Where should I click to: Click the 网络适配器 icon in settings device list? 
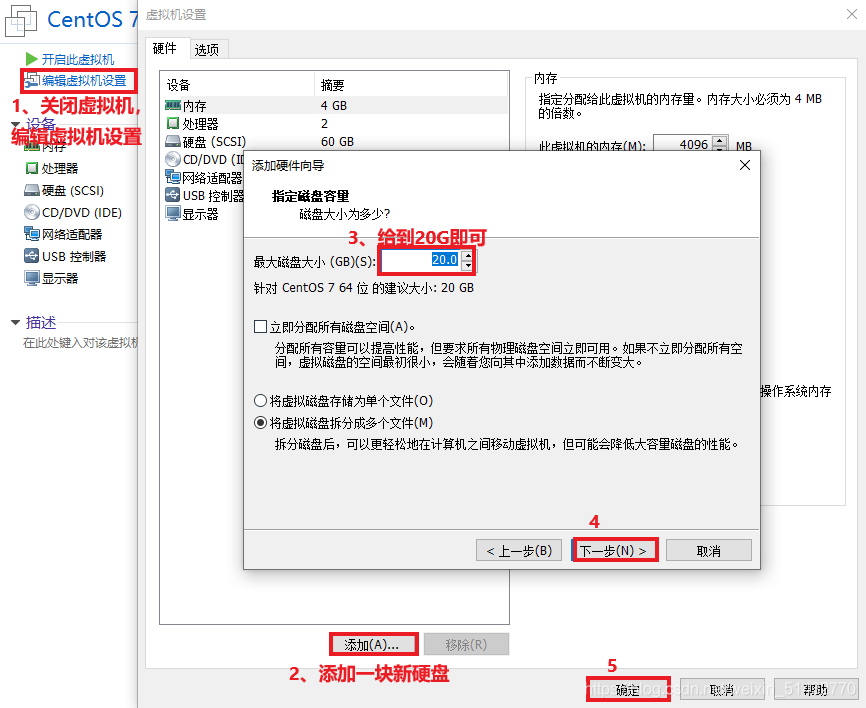coord(173,177)
